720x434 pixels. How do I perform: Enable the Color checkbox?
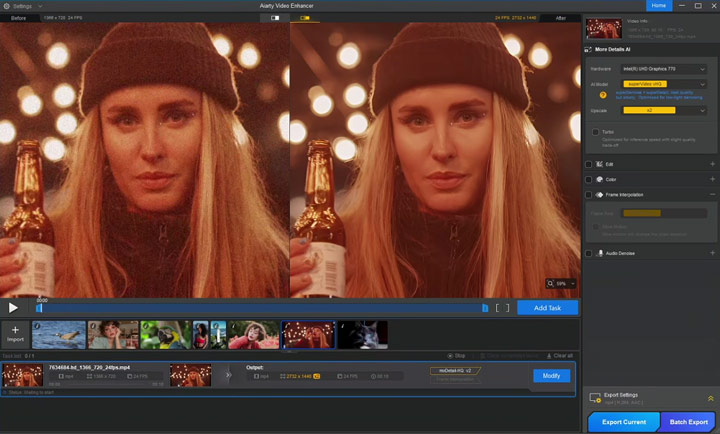point(589,180)
